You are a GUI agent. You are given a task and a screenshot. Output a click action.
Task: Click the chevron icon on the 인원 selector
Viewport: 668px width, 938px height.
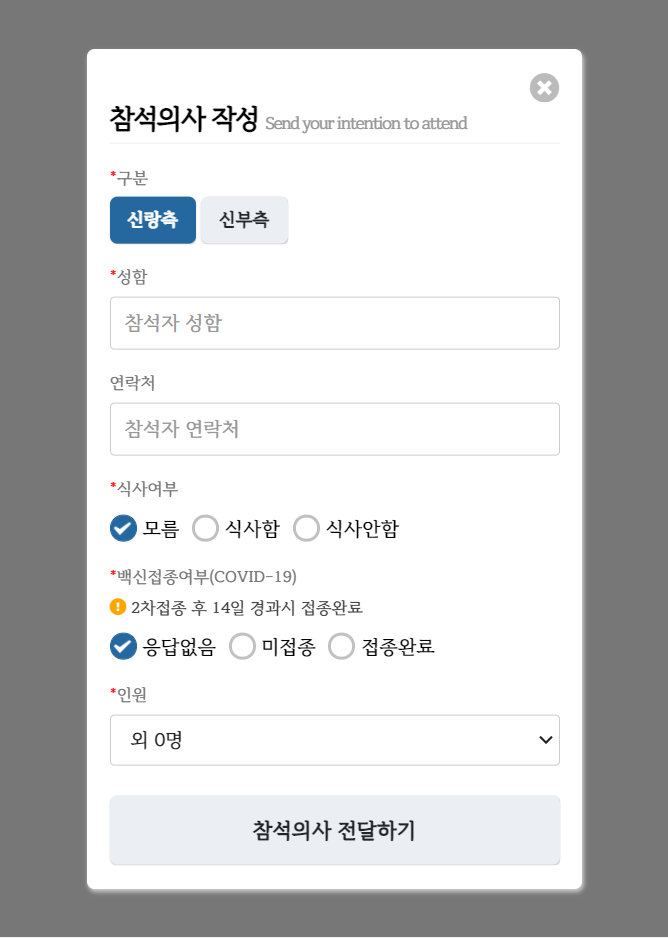coord(545,740)
